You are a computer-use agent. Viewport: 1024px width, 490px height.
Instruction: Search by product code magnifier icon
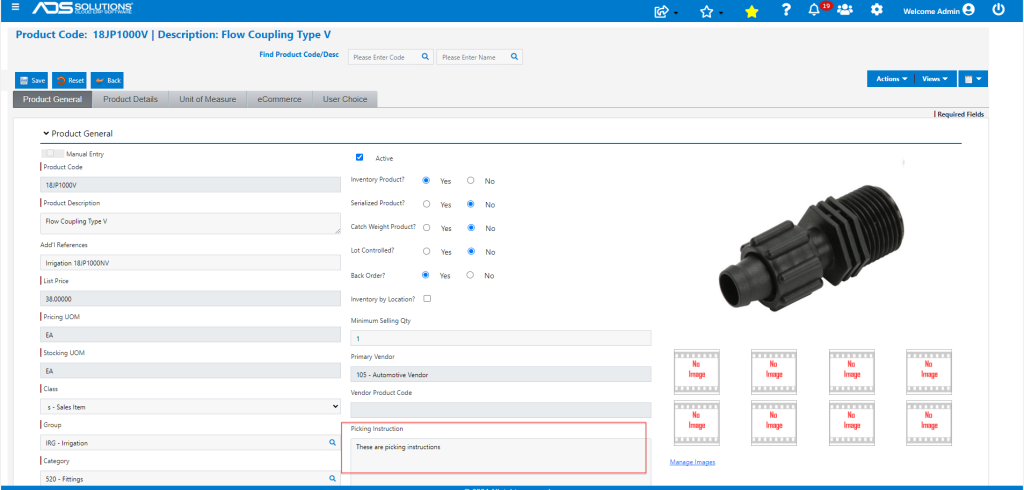(x=424, y=57)
